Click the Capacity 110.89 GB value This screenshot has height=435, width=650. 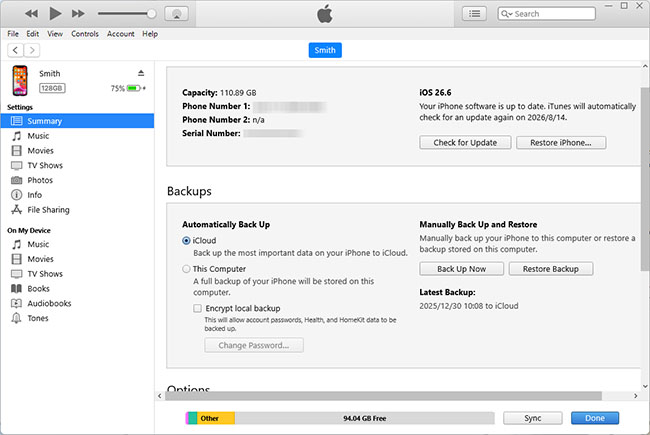(x=238, y=92)
